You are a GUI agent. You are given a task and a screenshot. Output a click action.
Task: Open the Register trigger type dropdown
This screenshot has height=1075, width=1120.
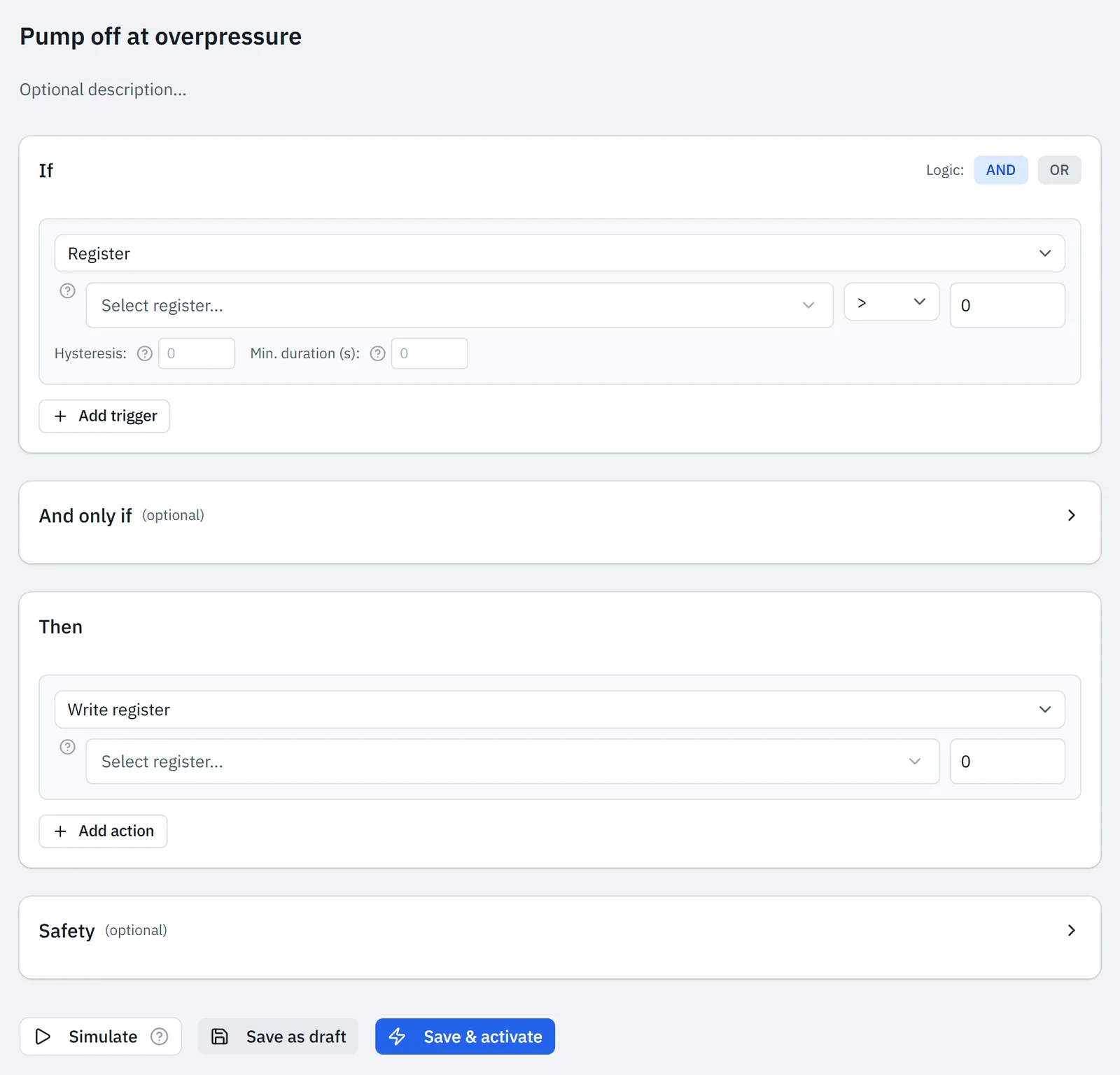point(559,253)
